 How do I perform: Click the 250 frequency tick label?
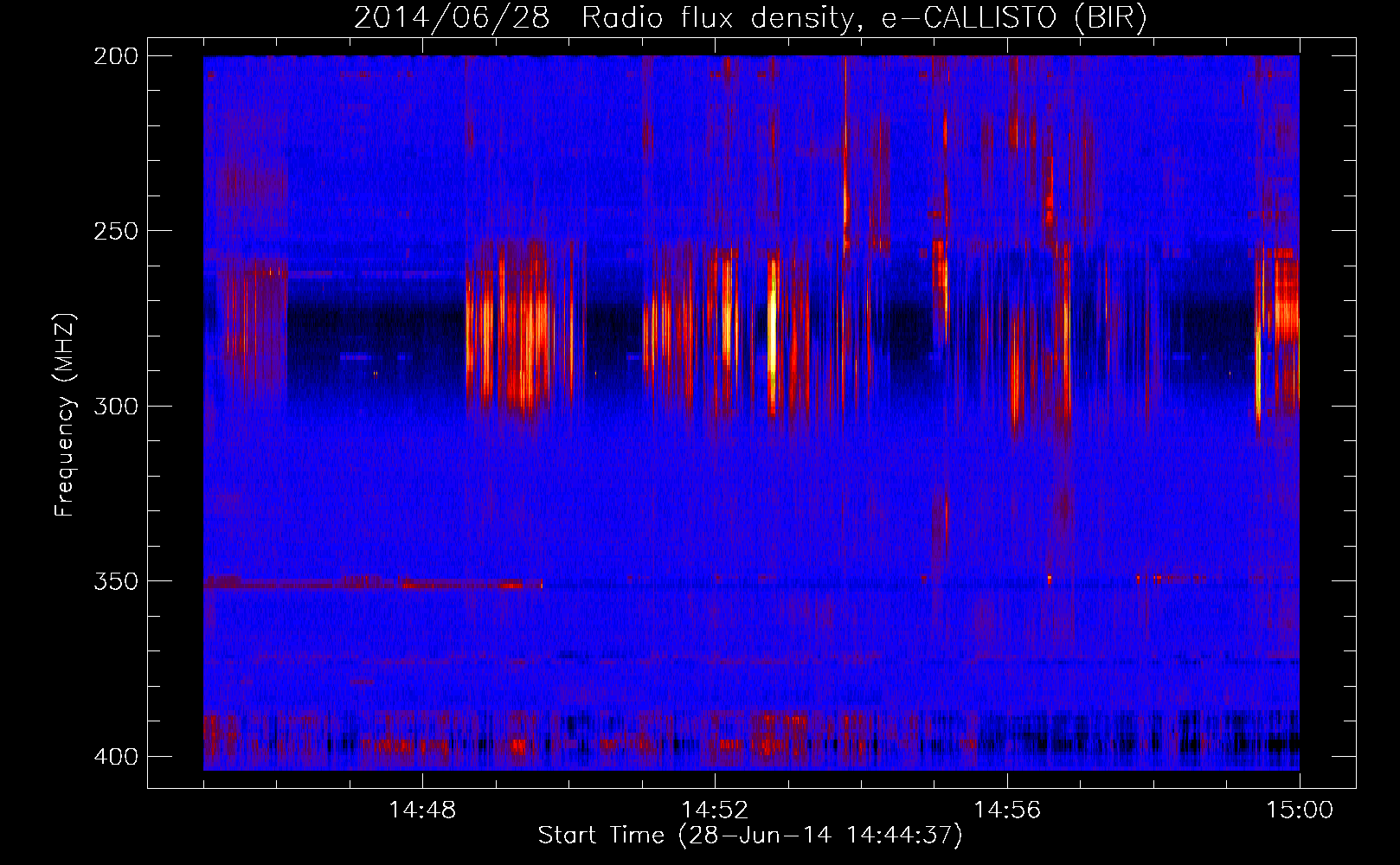(x=116, y=231)
